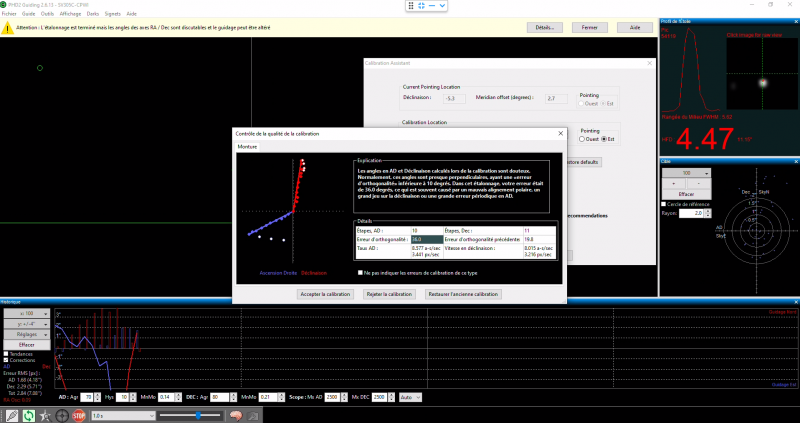Click Accepter la calibration button
This screenshot has width=800, height=423.
pos(325,294)
